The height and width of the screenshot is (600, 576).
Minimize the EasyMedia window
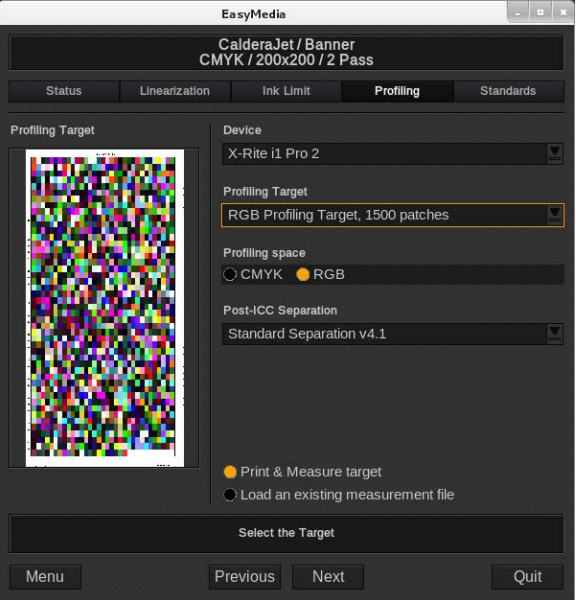(x=518, y=13)
